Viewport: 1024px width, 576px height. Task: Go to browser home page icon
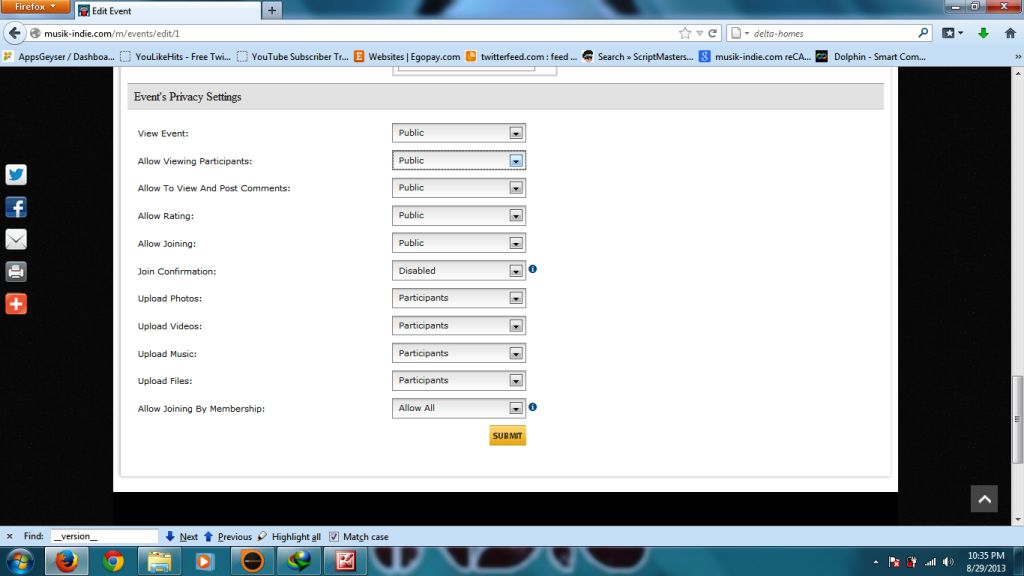click(x=1010, y=33)
